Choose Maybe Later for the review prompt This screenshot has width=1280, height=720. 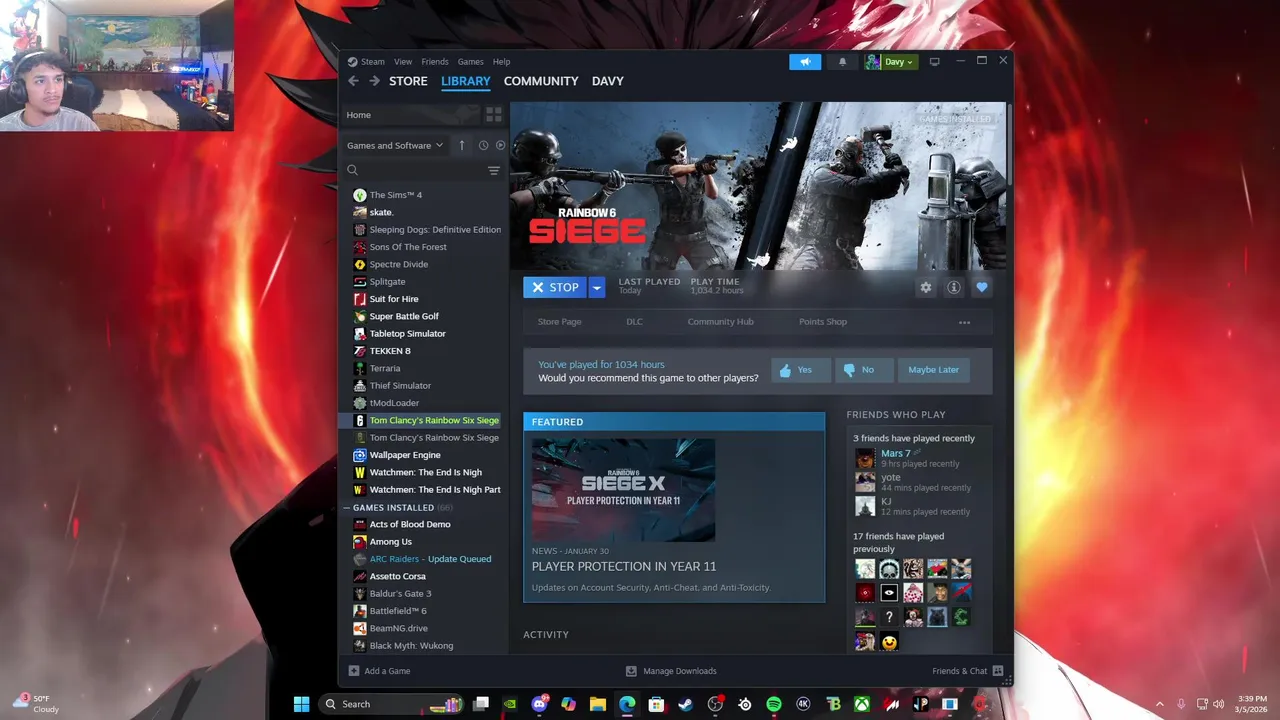coord(933,370)
